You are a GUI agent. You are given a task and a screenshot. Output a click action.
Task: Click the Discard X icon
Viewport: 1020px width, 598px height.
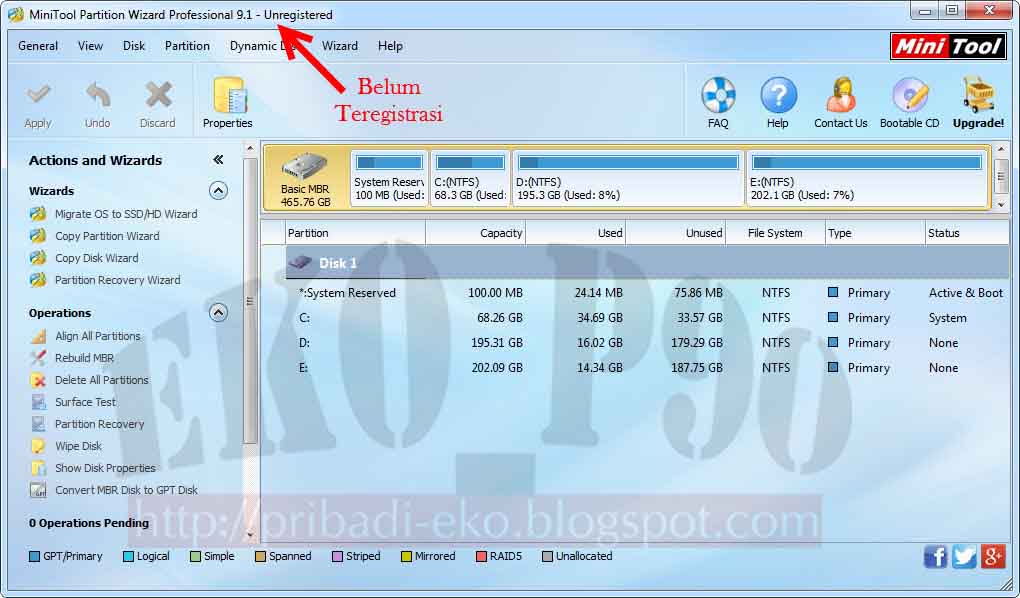coord(158,96)
